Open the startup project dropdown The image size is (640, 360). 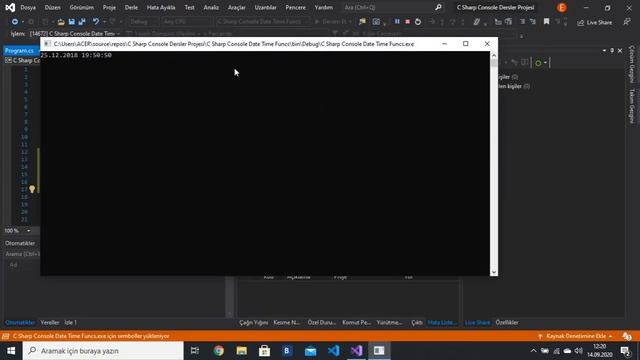(263, 22)
